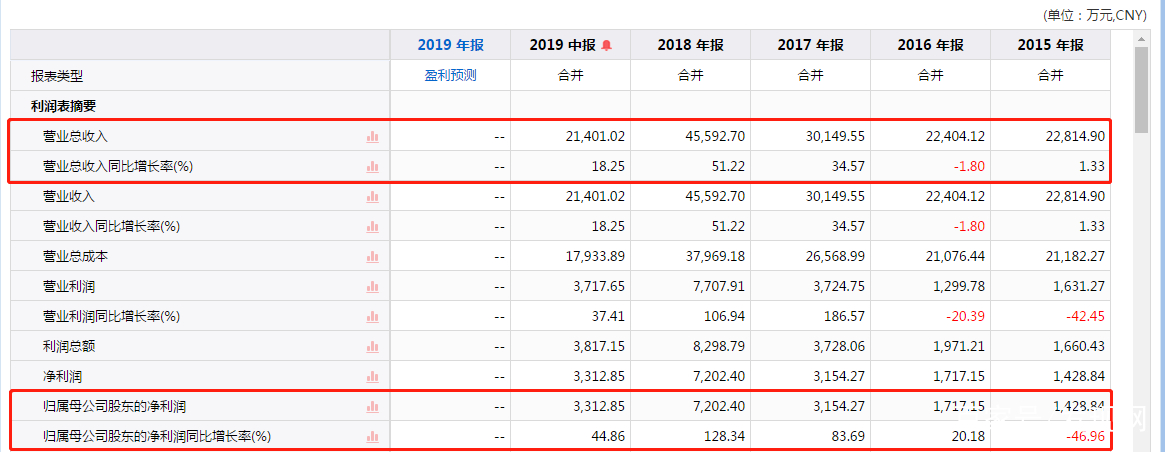Image resolution: width=1165 pixels, height=452 pixels.
Task: Show chart for 营业总成本 row
Action: click(372, 257)
